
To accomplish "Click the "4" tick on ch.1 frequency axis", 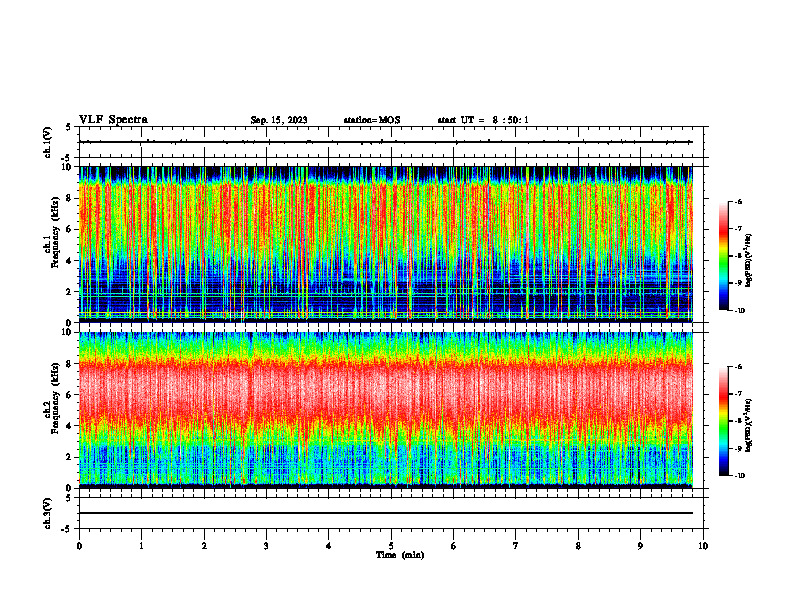I will pos(70,261).
